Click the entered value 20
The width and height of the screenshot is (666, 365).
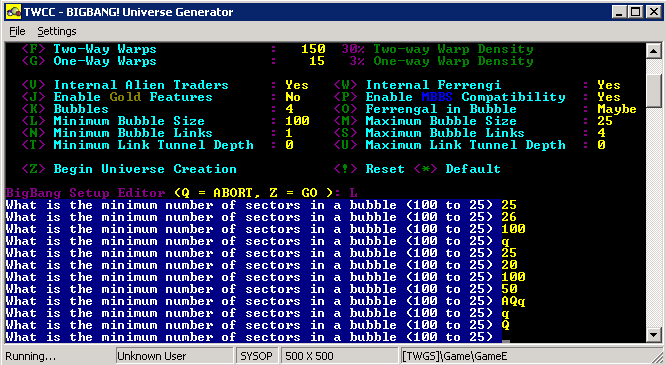tap(509, 265)
